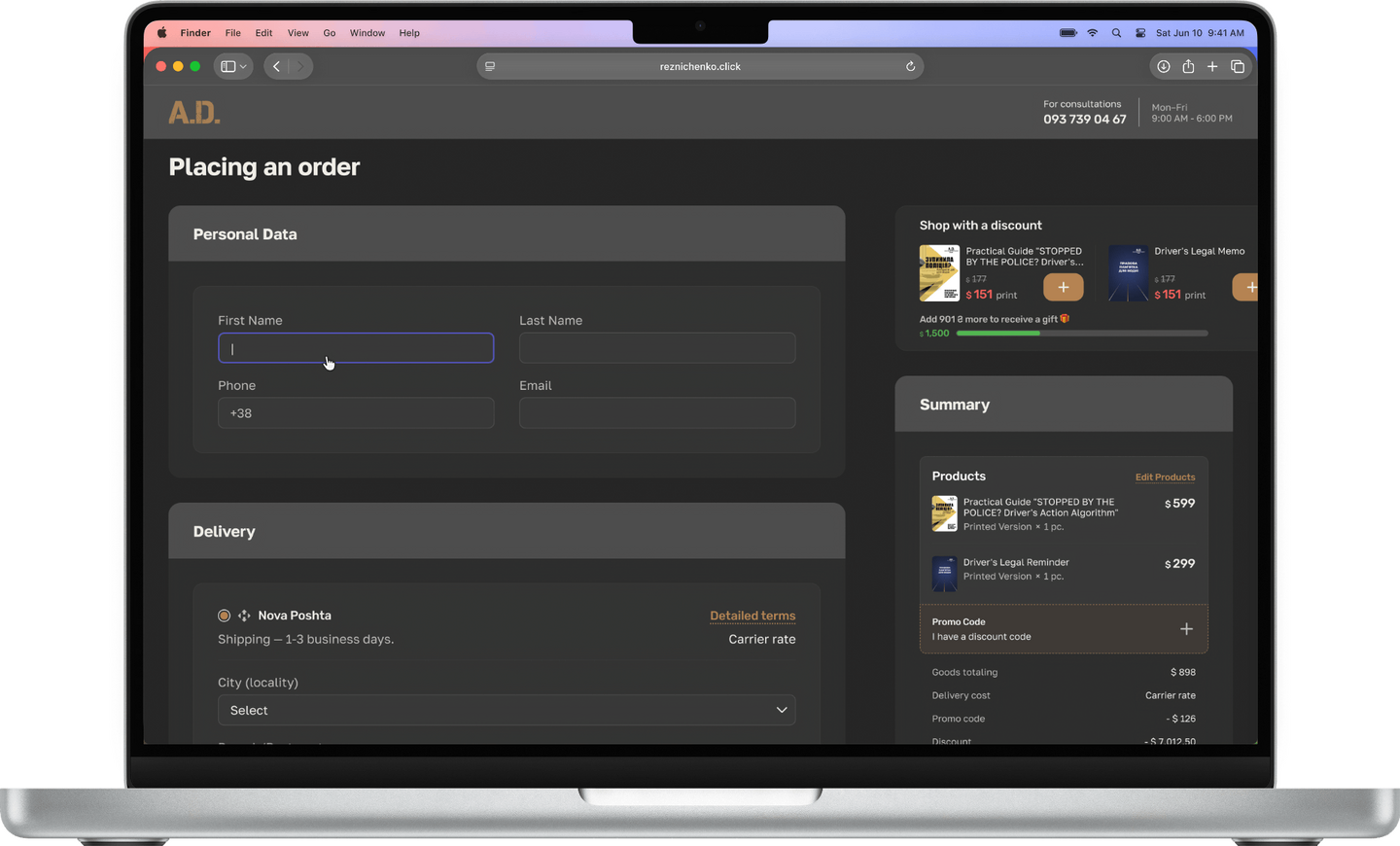Open the Apple menu

[x=161, y=33]
